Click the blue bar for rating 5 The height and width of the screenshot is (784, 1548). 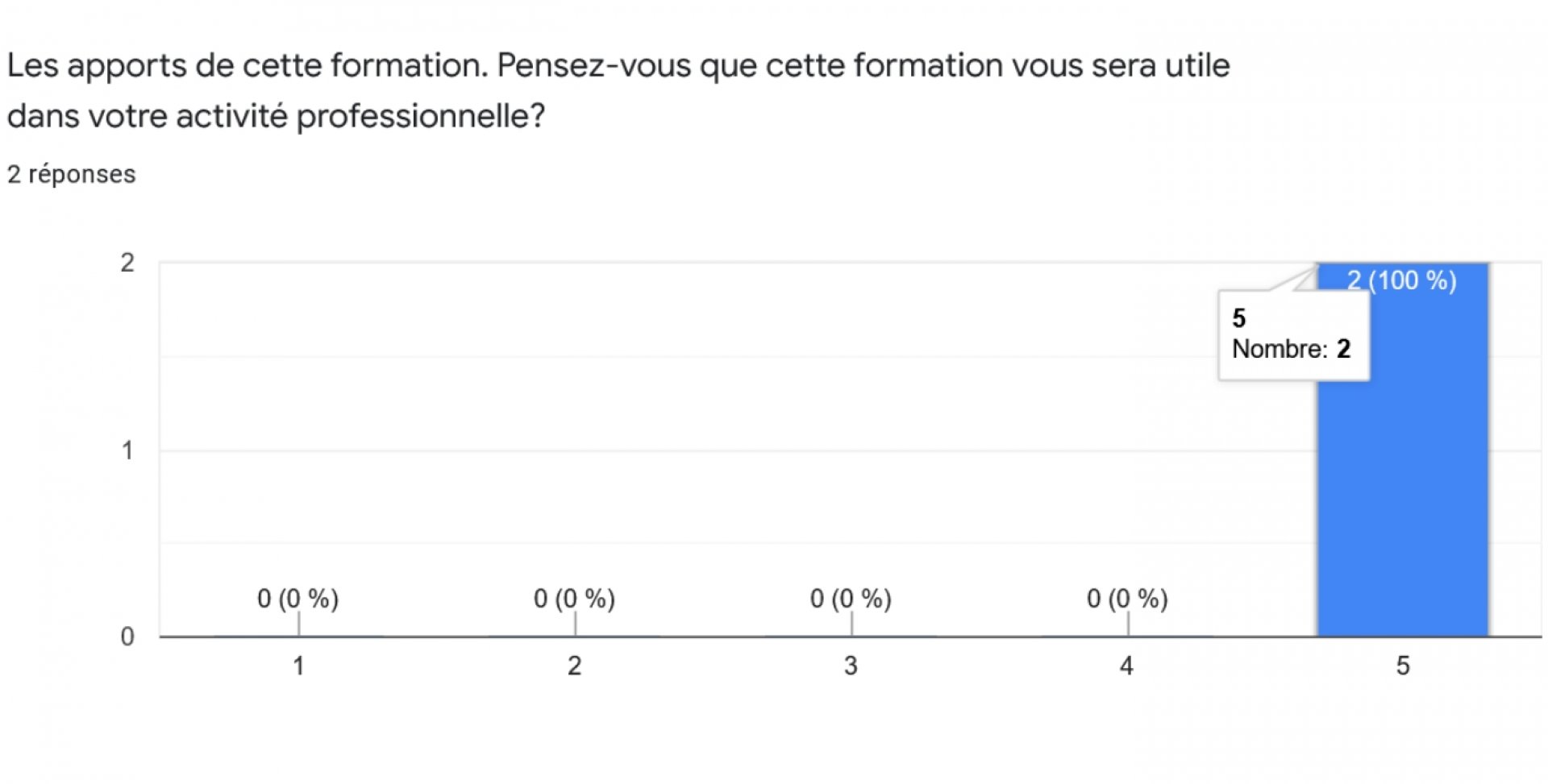tap(1403, 450)
